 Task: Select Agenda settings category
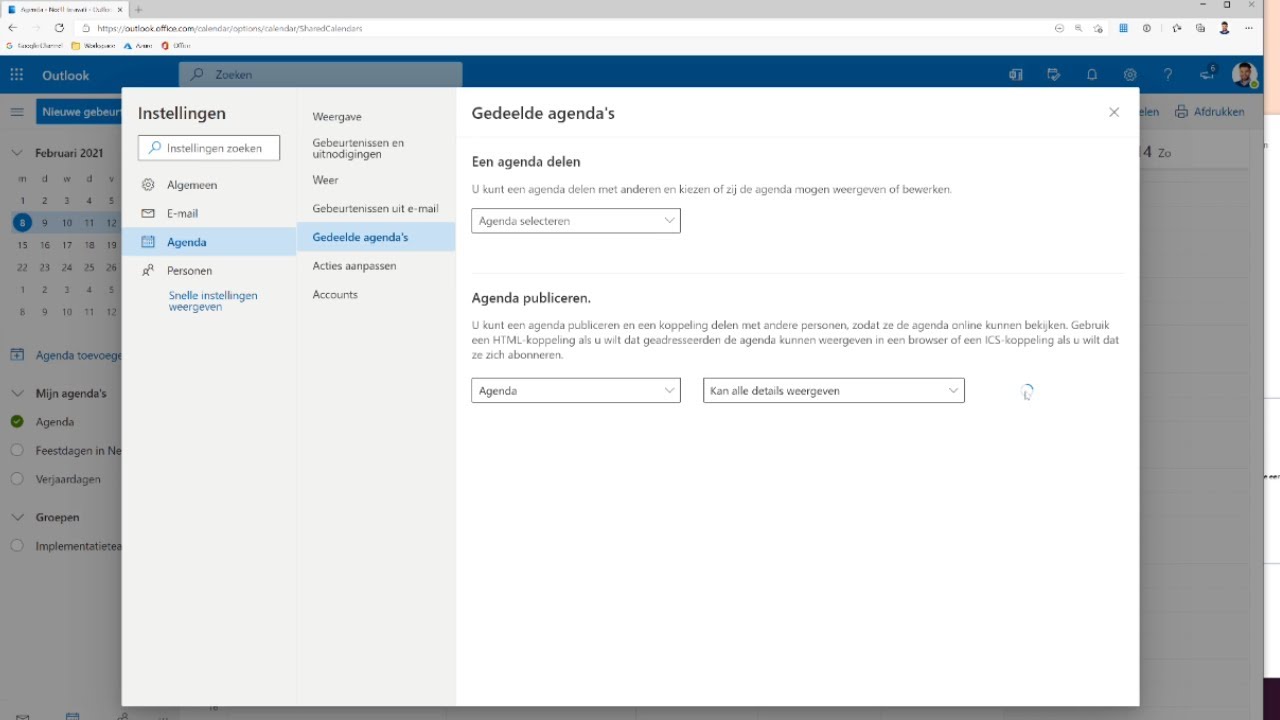click(x=209, y=242)
